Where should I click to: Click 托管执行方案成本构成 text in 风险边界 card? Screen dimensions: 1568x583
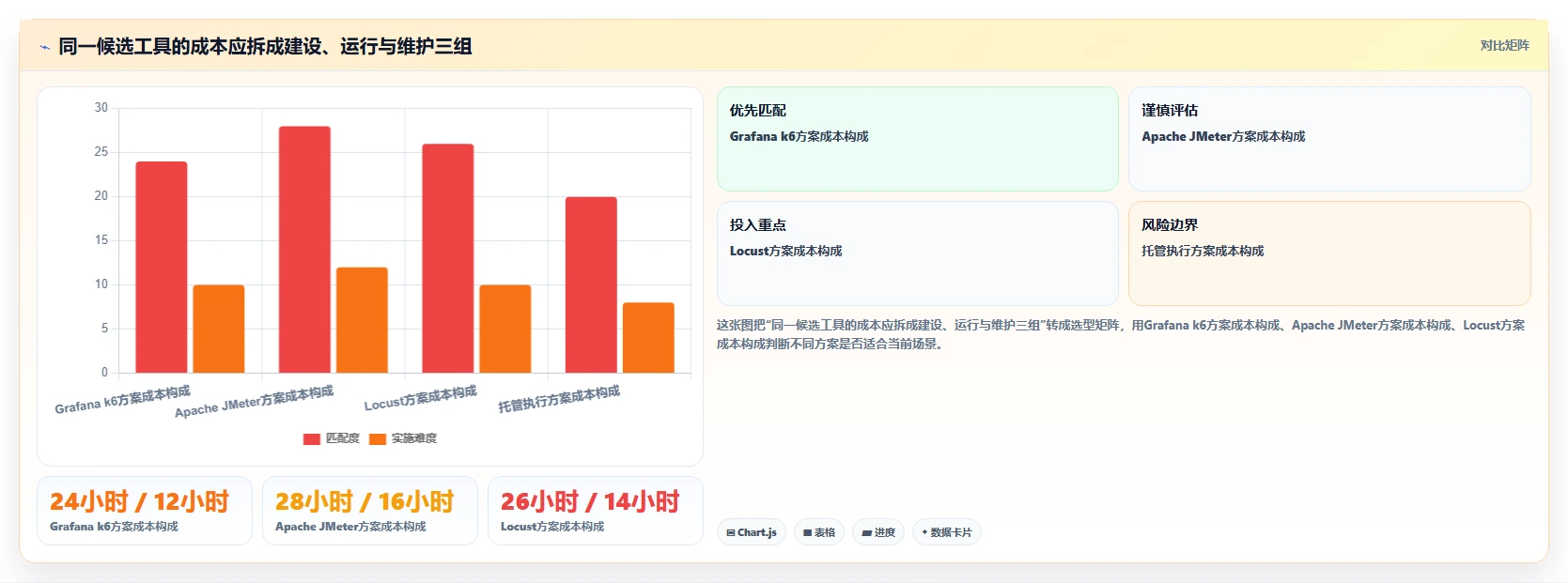tap(1203, 251)
